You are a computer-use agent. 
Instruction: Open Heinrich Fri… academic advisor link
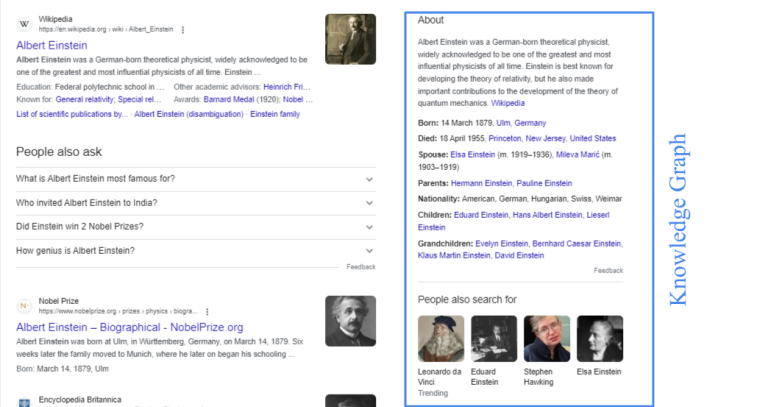287,87
